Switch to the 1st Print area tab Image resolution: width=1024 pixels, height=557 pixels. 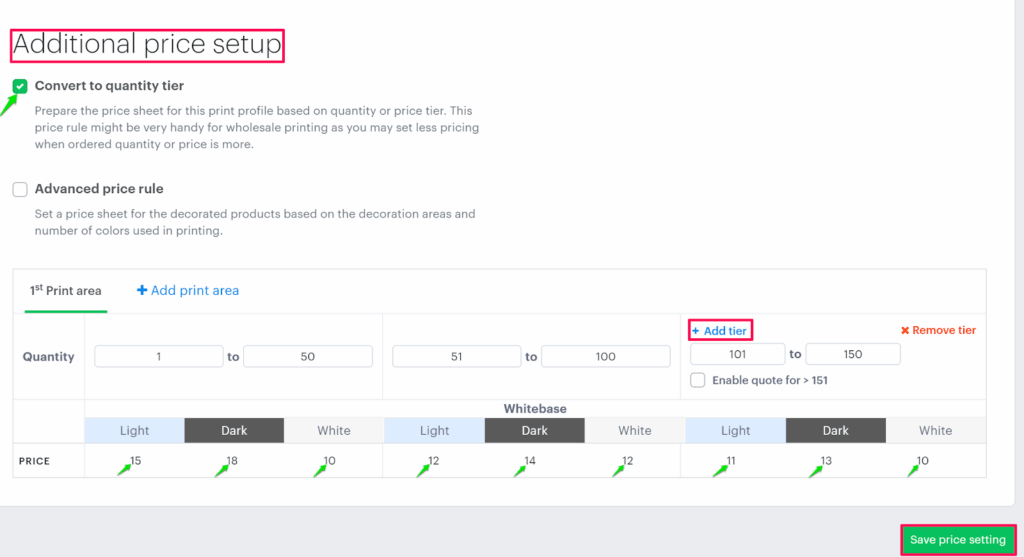coord(65,291)
